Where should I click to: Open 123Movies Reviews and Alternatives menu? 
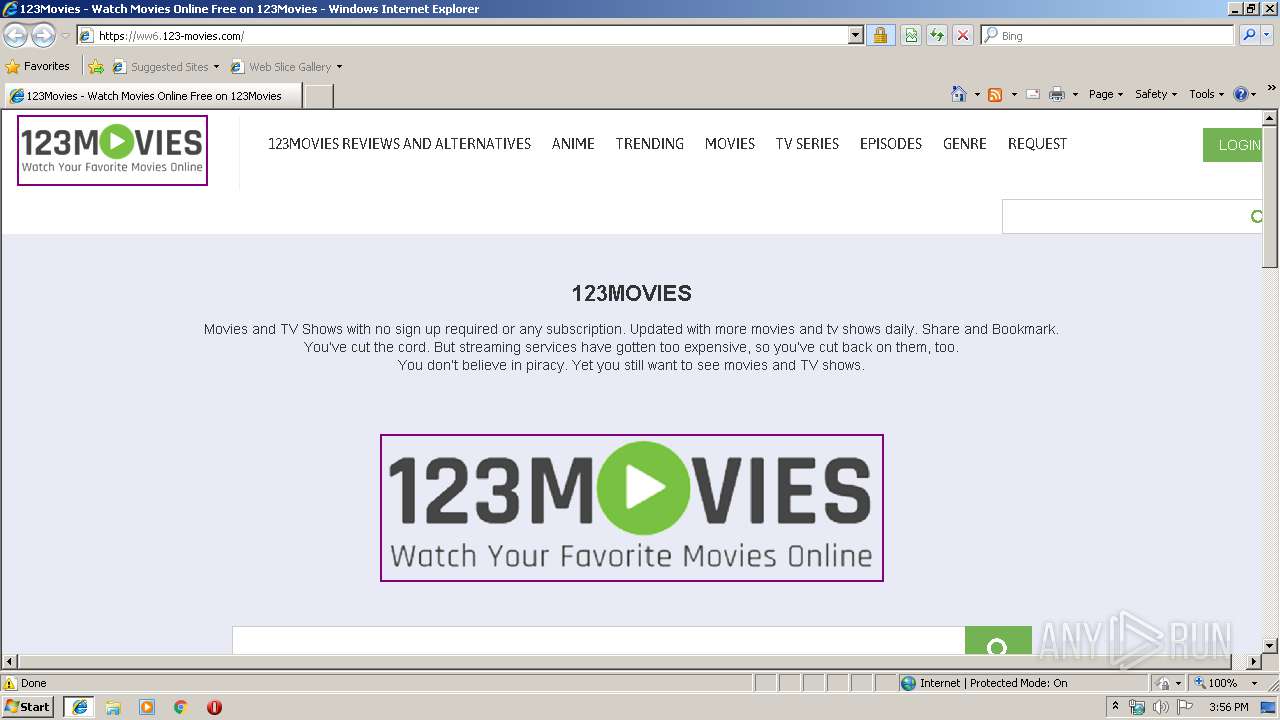(399, 144)
